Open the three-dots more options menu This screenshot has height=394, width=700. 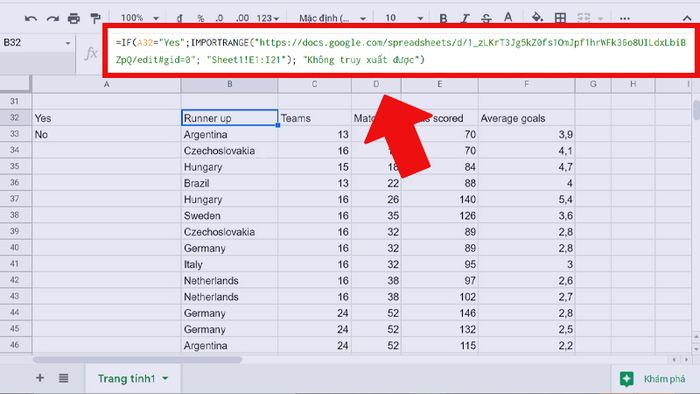[x=625, y=19]
